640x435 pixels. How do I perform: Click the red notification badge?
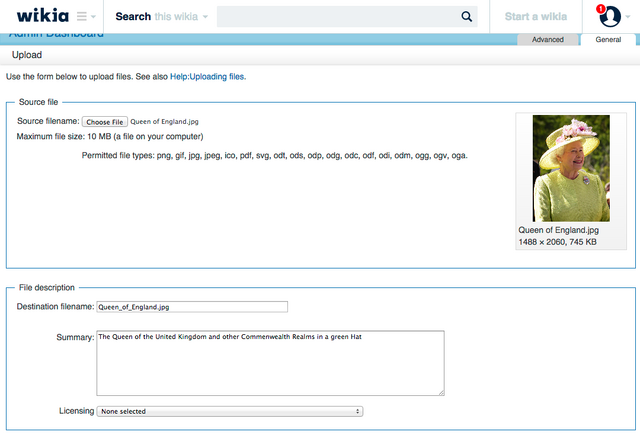[600, 9]
